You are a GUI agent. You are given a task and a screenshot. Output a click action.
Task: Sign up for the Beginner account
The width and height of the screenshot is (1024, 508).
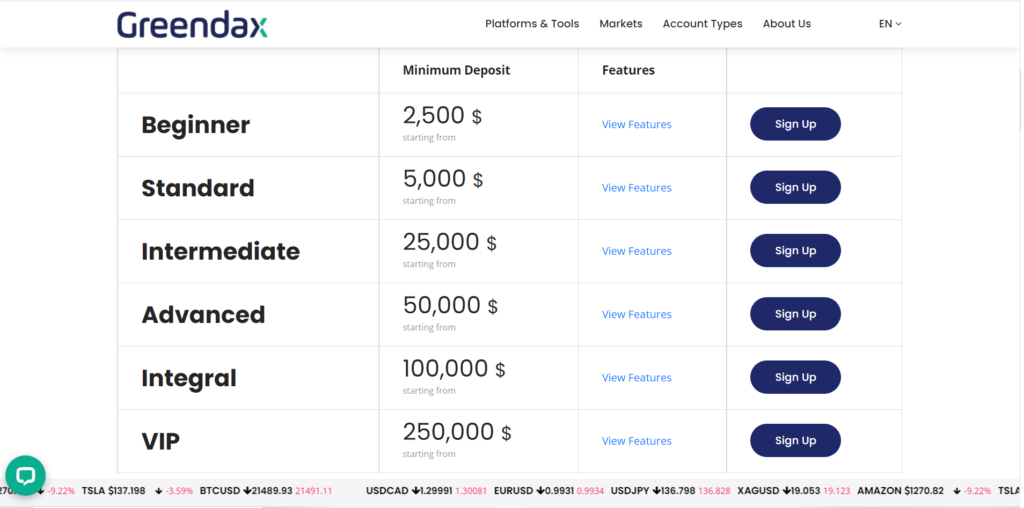[795, 124]
